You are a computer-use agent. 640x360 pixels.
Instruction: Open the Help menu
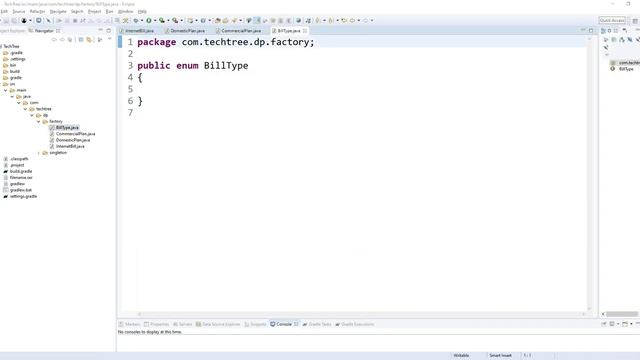tap(142, 11)
